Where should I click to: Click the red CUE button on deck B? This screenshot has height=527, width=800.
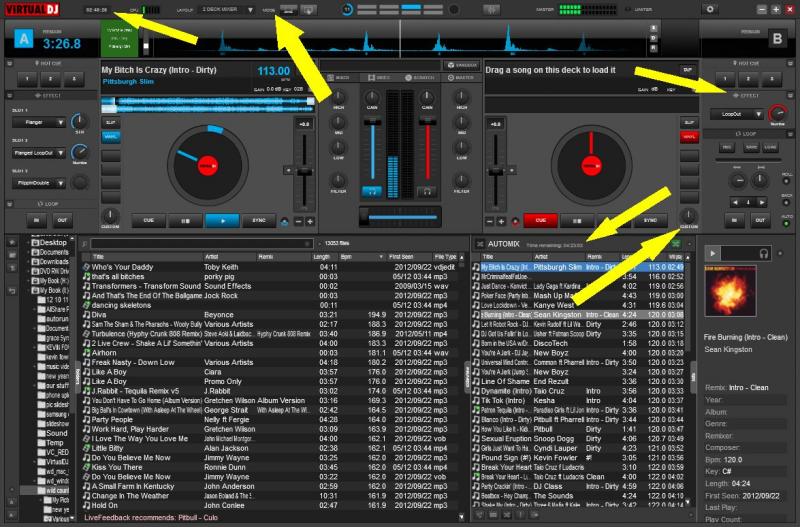tap(540, 221)
